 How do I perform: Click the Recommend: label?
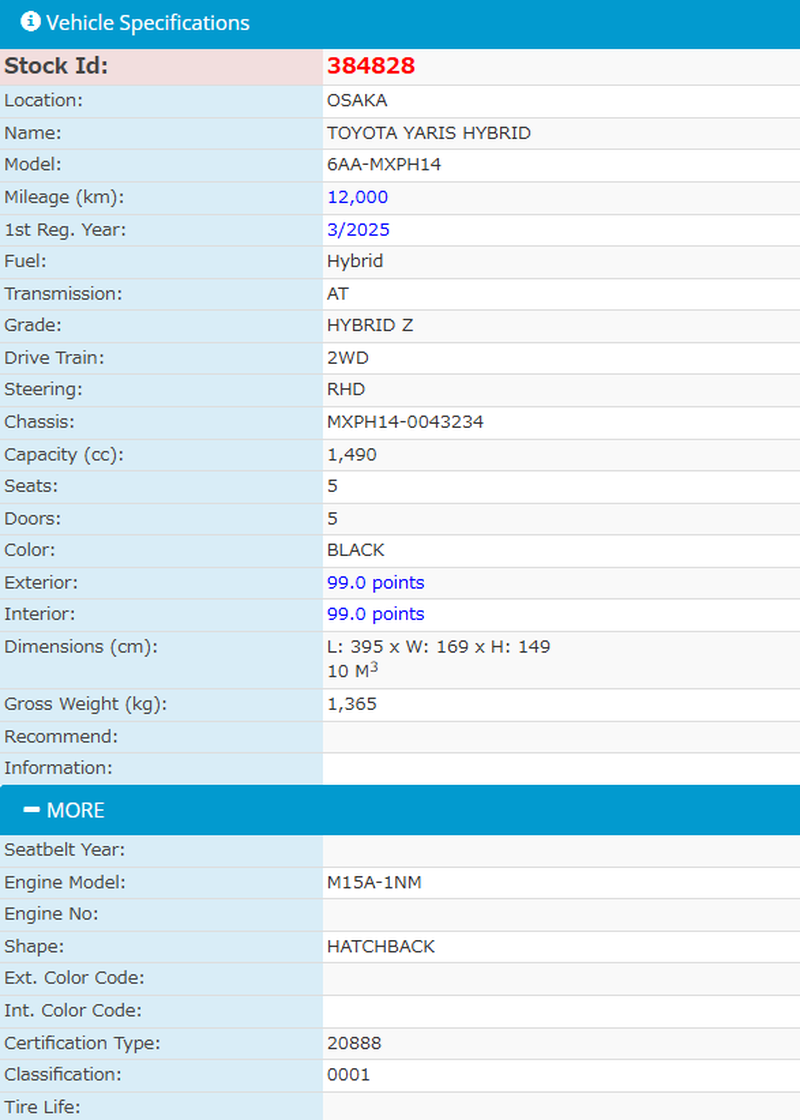click(61, 736)
